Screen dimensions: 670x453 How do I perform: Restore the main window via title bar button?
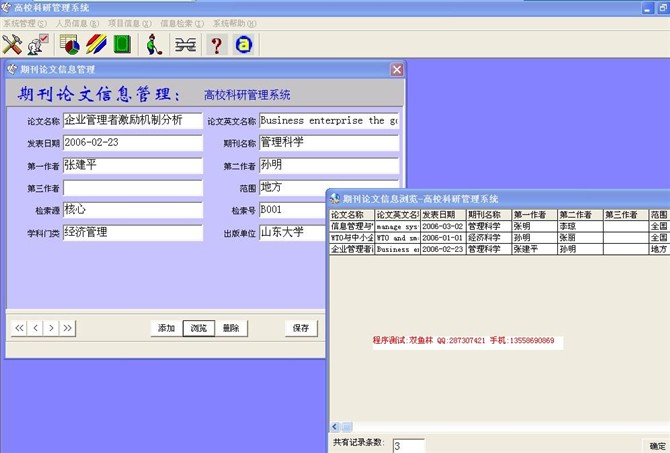(664, 8)
